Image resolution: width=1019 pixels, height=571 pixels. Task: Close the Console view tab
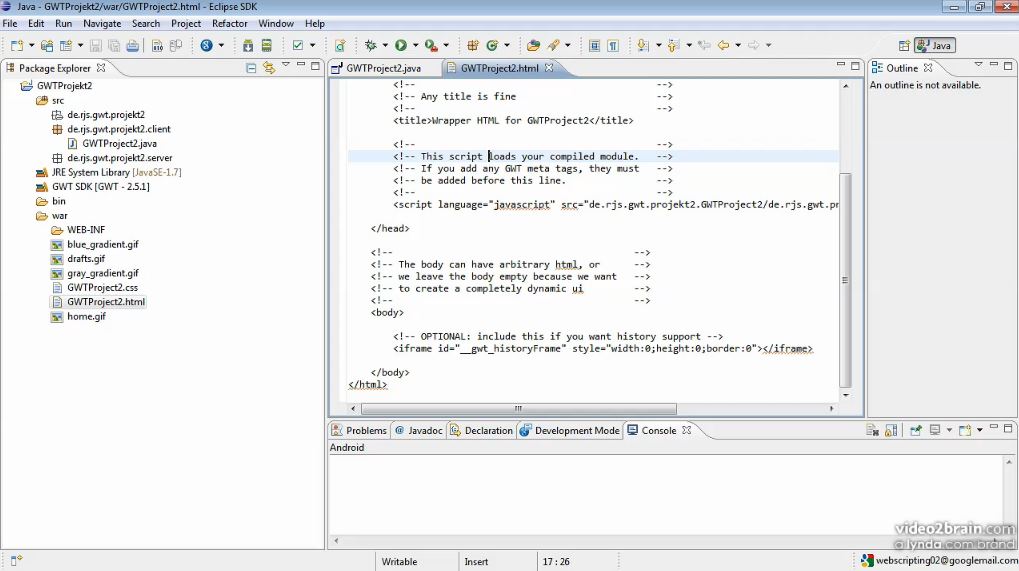point(687,430)
